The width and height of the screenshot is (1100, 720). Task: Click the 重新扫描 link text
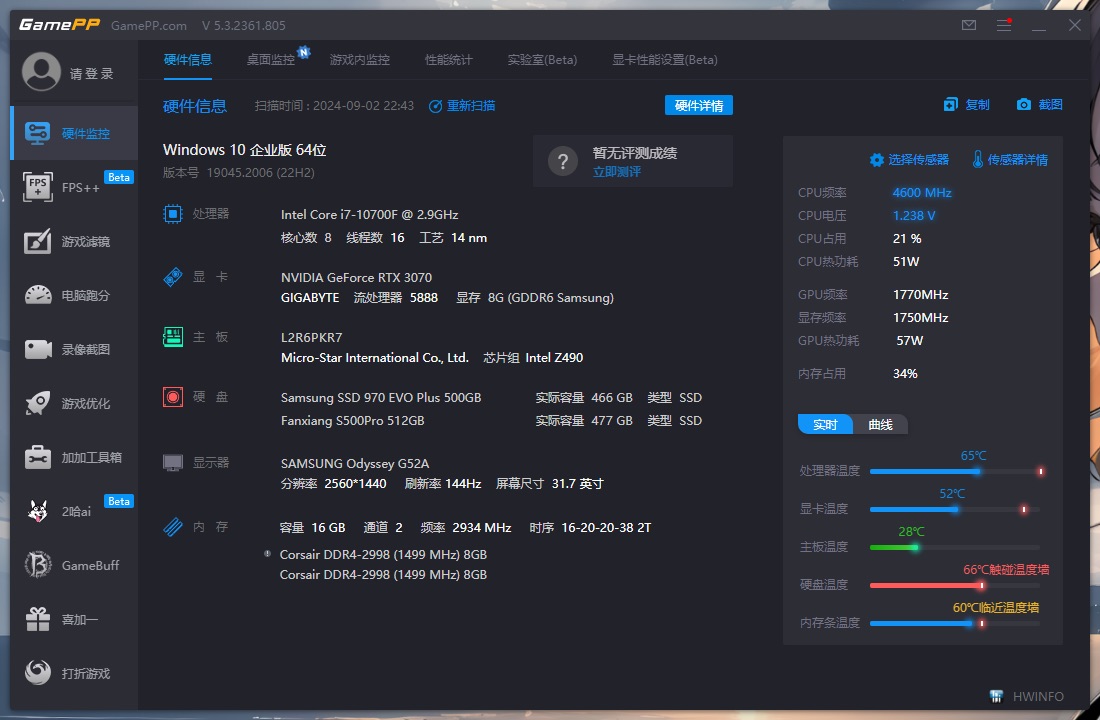click(471, 106)
